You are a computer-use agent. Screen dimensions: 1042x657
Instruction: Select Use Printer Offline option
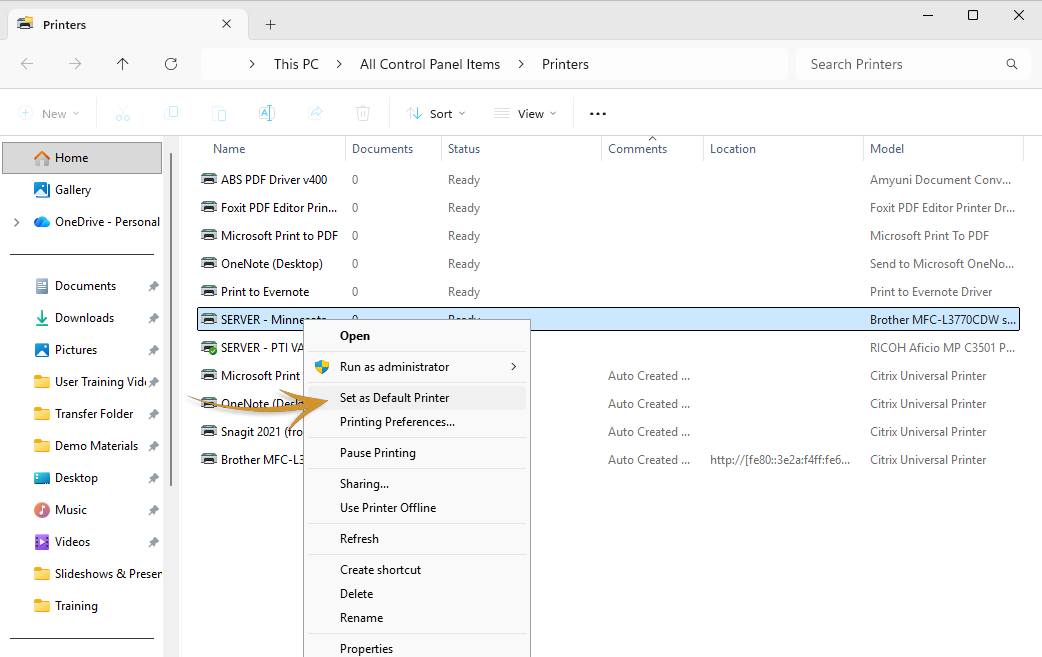coord(417,508)
